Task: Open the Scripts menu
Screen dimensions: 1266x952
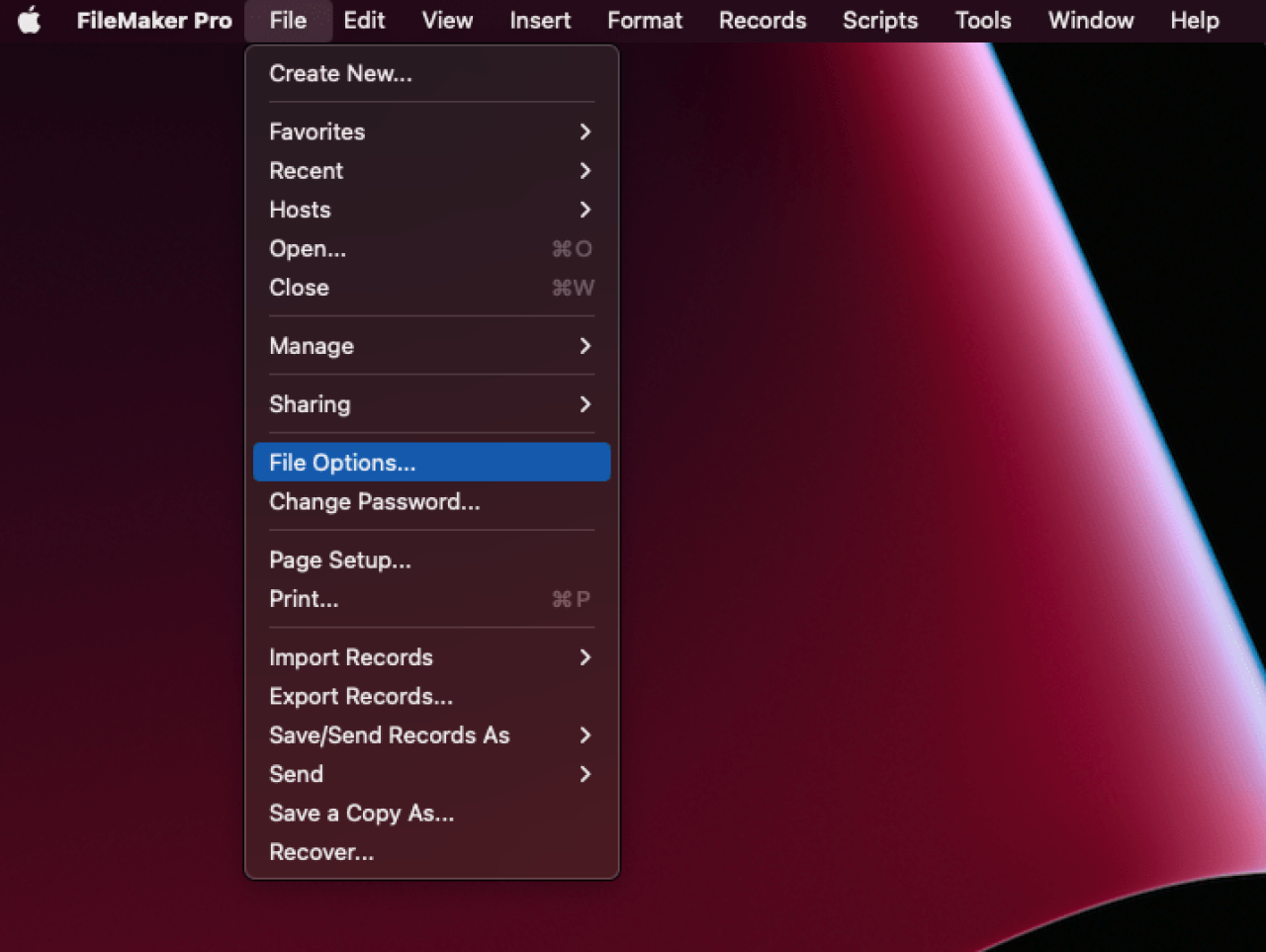Action: [880, 20]
